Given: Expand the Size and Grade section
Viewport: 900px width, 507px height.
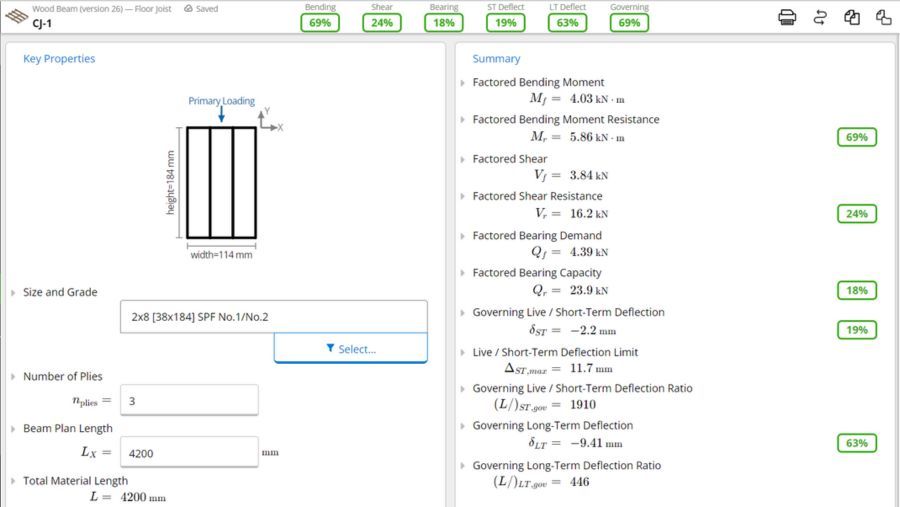Looking at the screenshot, I should pos(13,292).
